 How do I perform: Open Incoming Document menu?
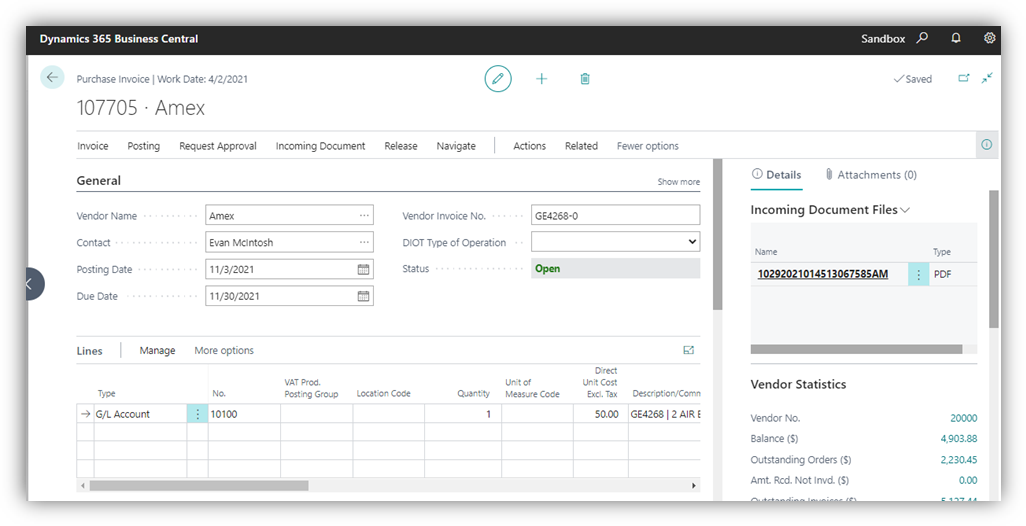(321, 146)
